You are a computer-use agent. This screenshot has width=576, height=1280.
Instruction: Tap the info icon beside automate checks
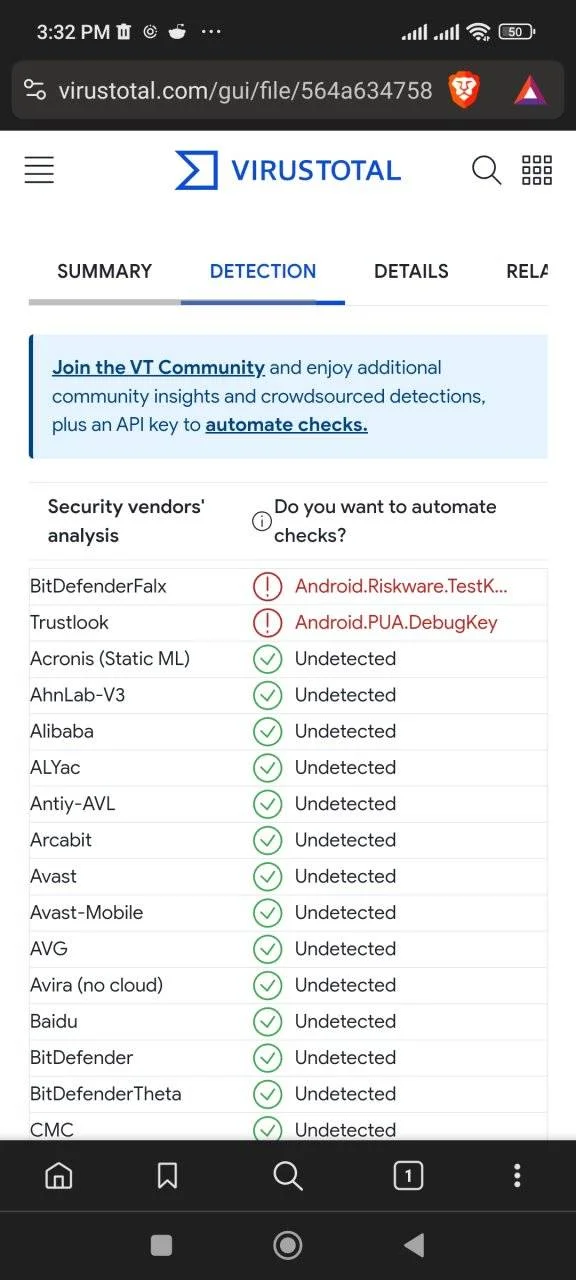261,521
